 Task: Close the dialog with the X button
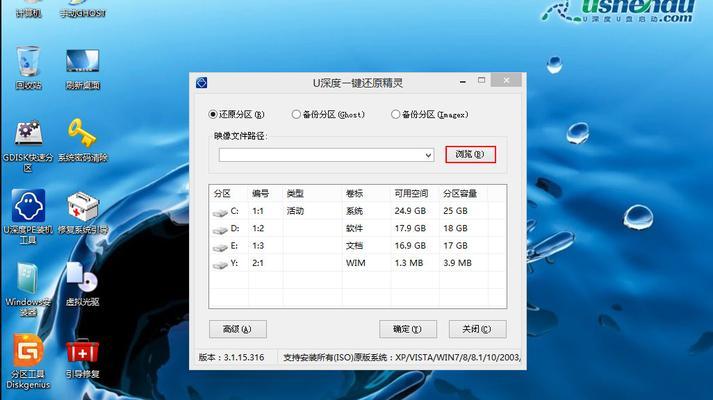pos(506,80)
